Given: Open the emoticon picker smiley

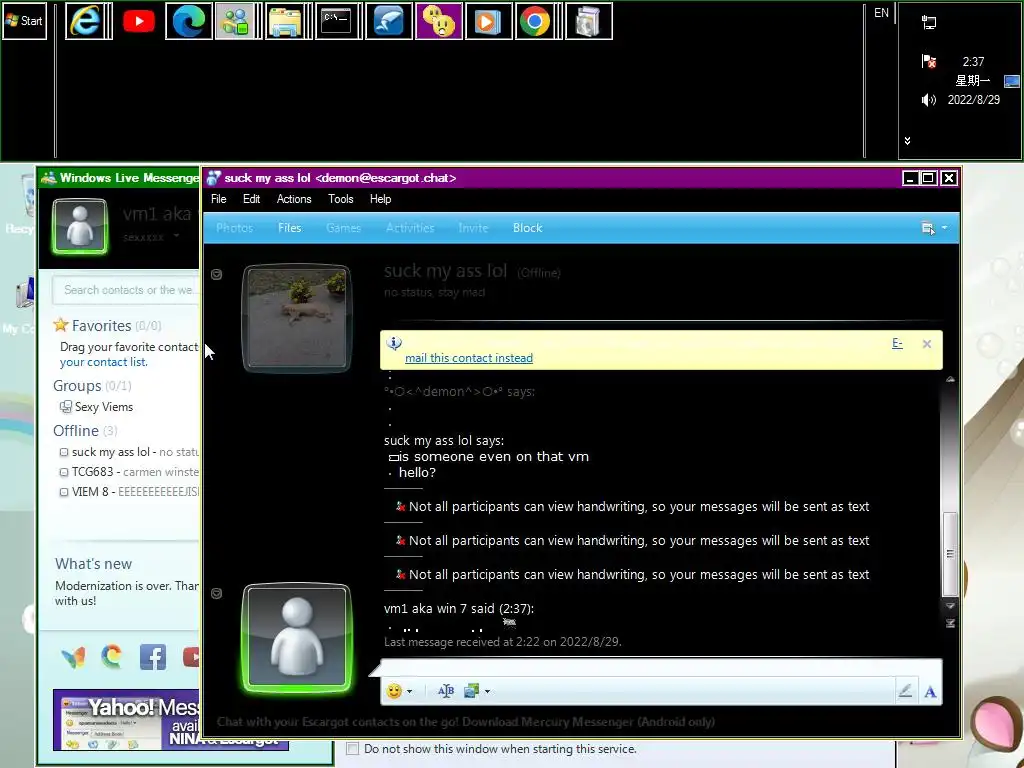Looking at the screenshot, I should [394, 691].
